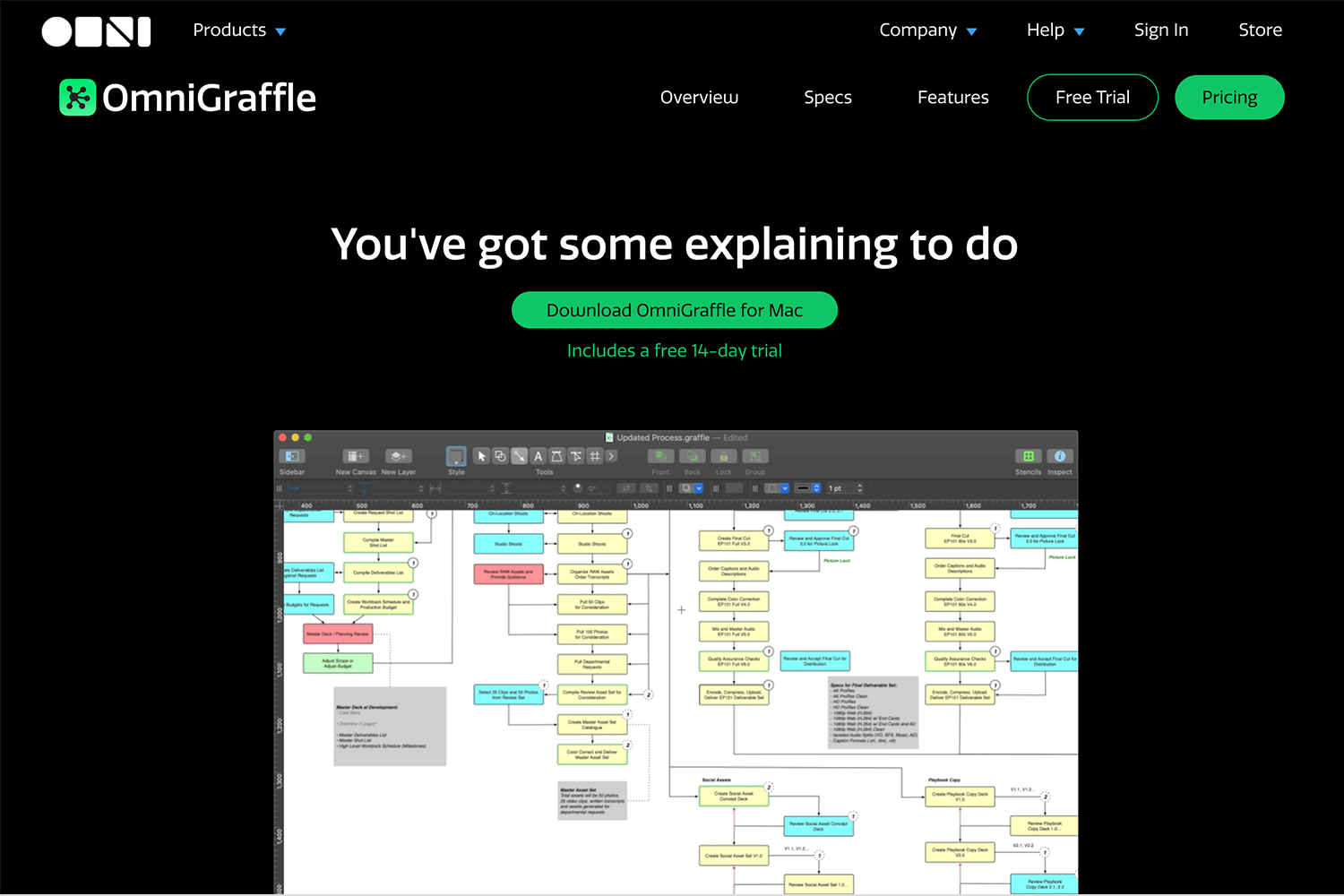Open the Specs tab
The image size is (1344, 896).
click(x=828, y=97)
